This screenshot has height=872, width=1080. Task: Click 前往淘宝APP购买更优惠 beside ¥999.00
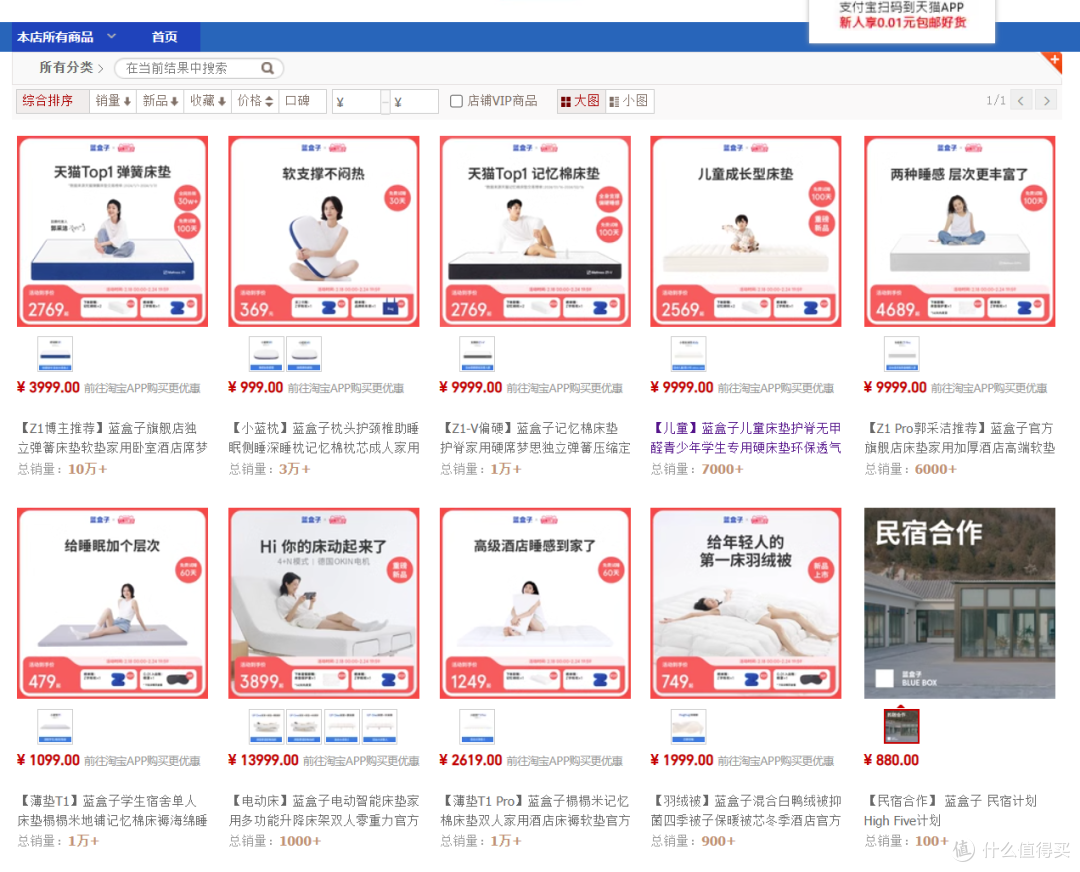pyautogui.click(x=346, y=388)
